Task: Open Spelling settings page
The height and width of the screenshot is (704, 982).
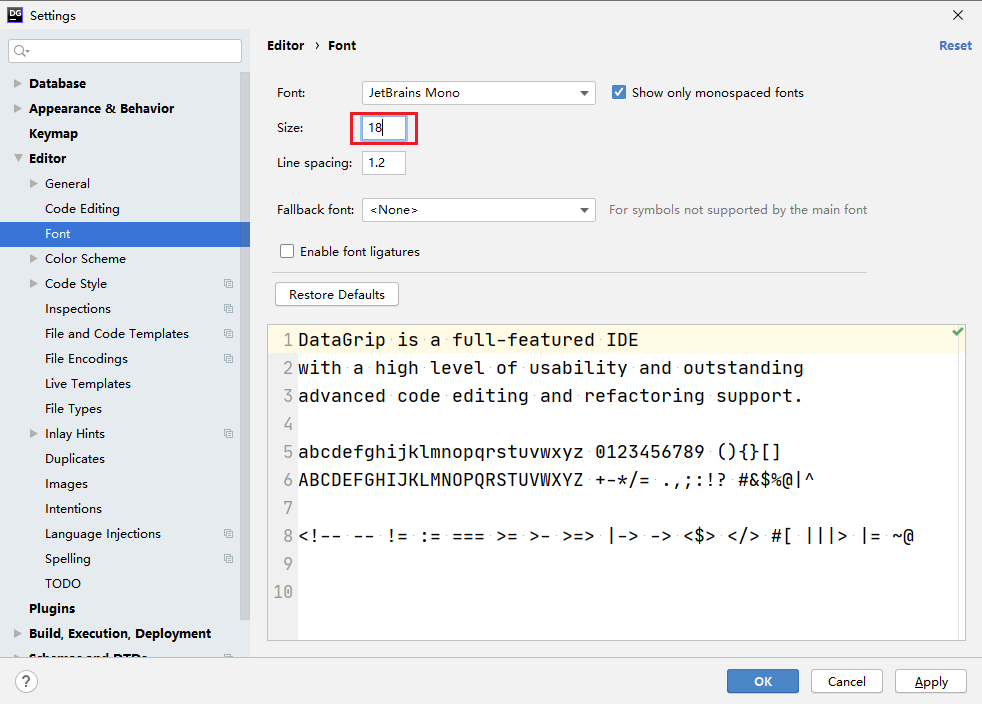Action: [68, 559]
